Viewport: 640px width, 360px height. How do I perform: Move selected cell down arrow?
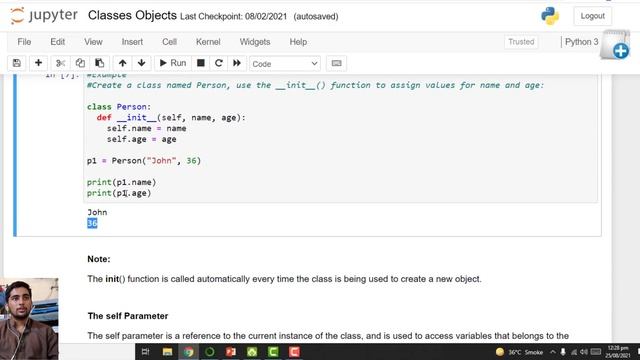point(141,63)
